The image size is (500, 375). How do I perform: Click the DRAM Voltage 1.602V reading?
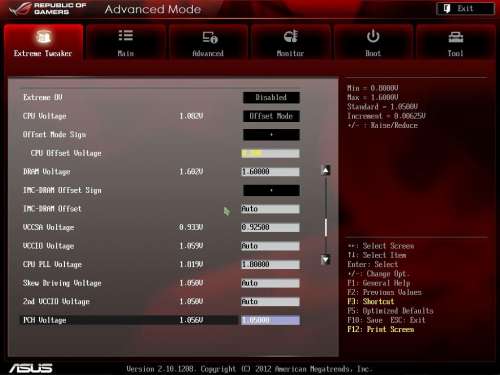point(191,172)
